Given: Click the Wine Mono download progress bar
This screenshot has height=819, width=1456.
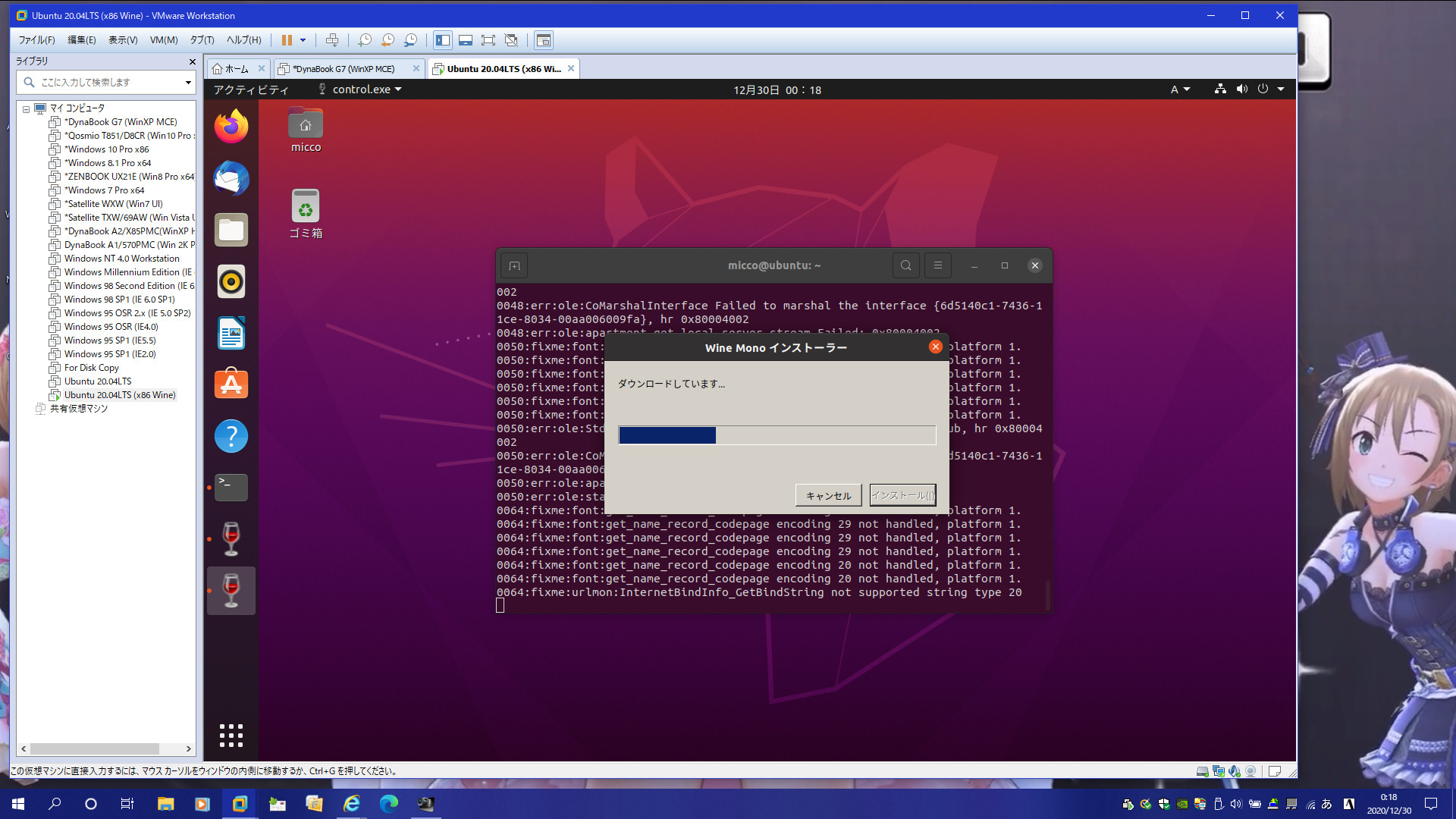Looking at the screenshot, I should pyautogui.click(x=777, y=435).
